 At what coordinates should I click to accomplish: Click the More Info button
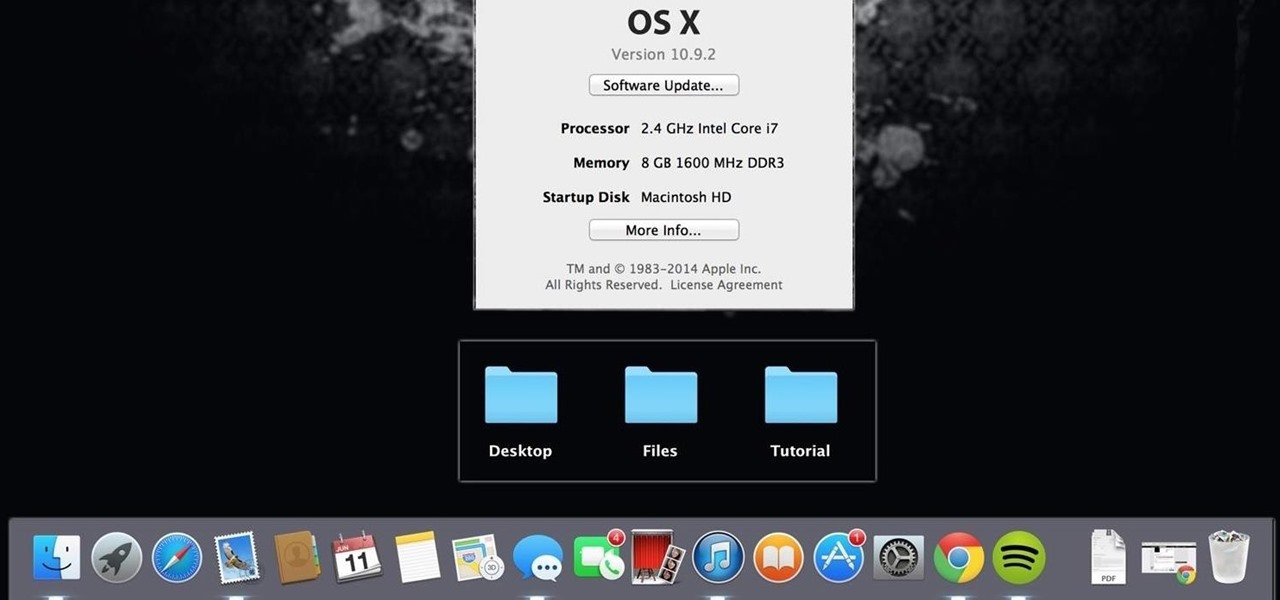tap(663, 230)
